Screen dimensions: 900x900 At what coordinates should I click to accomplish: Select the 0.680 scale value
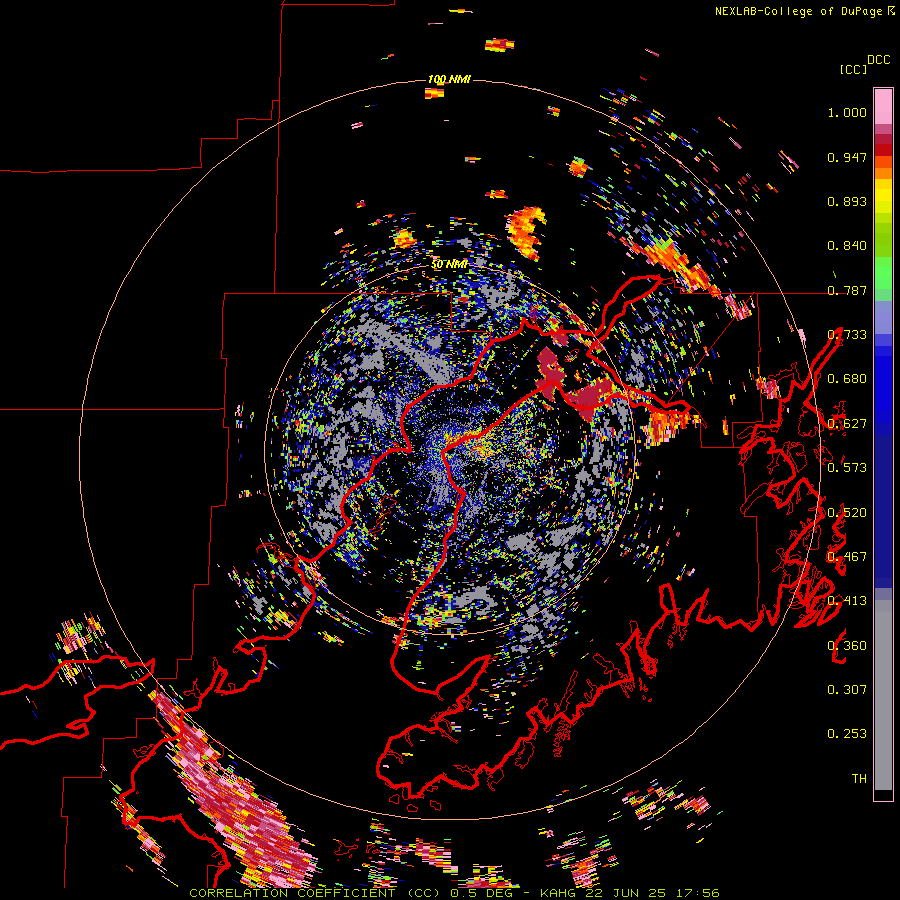pos(847,379)
